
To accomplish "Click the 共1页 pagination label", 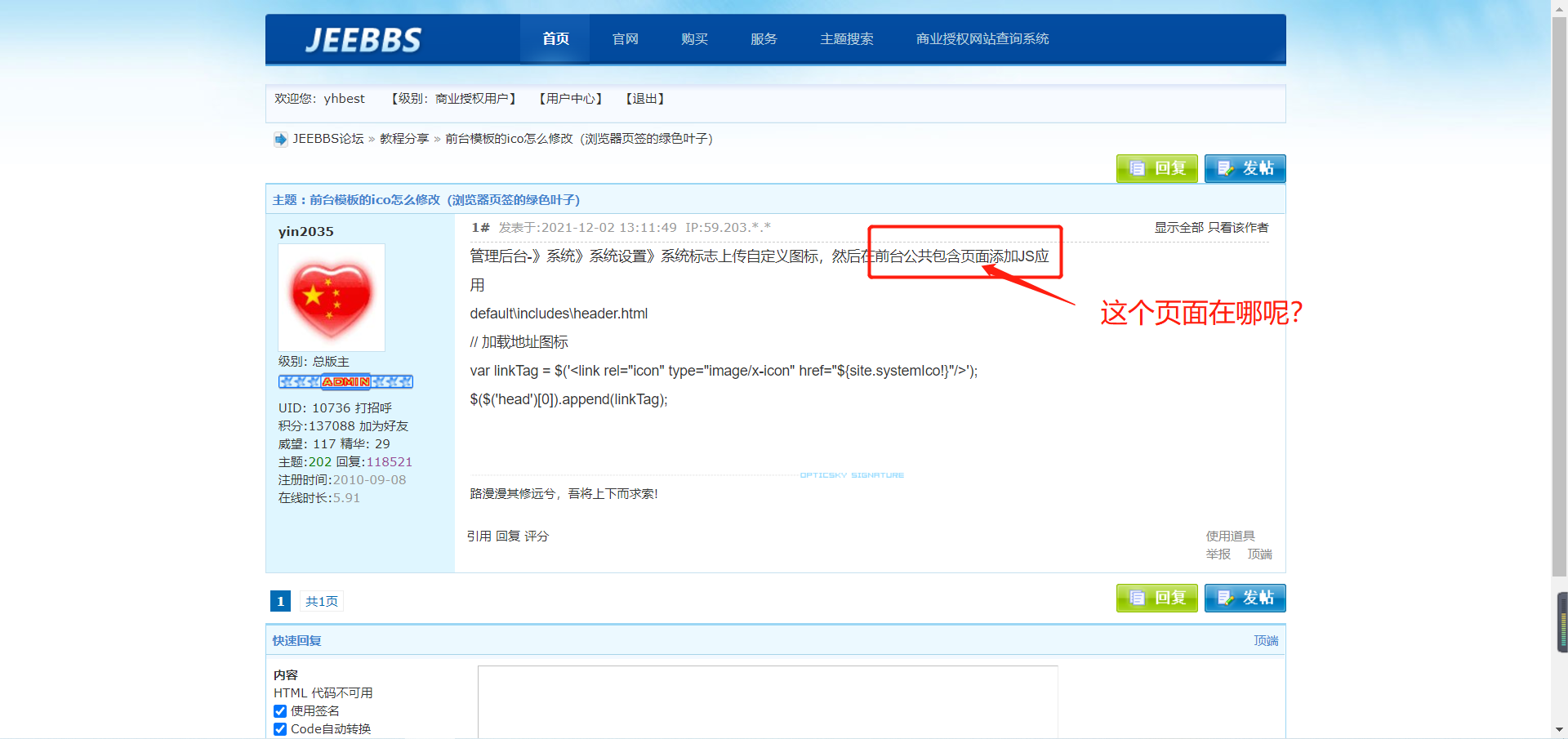I will point(322,601).
